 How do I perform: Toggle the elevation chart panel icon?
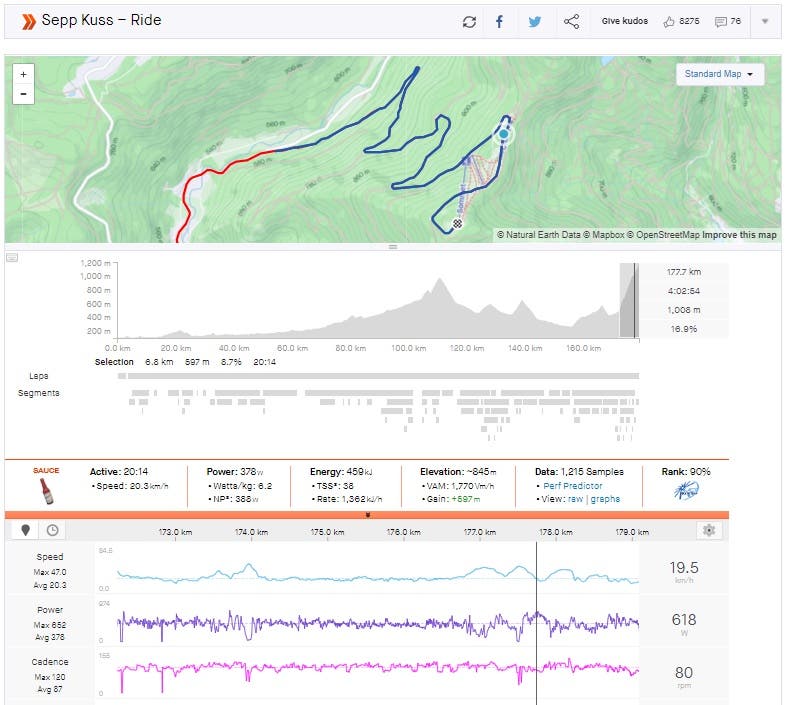click(12, 257)
